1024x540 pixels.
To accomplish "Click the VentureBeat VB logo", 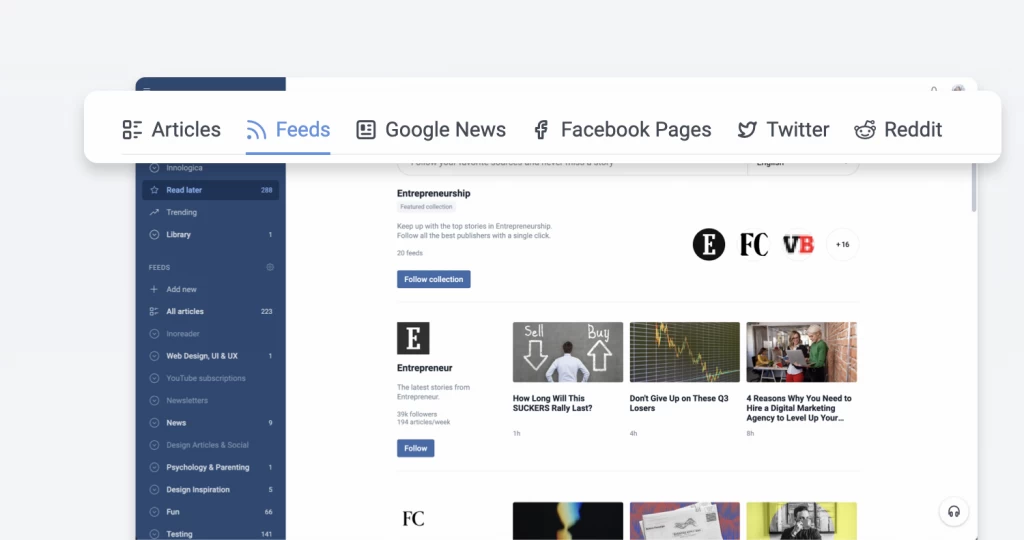I will (x=798, y=244).
